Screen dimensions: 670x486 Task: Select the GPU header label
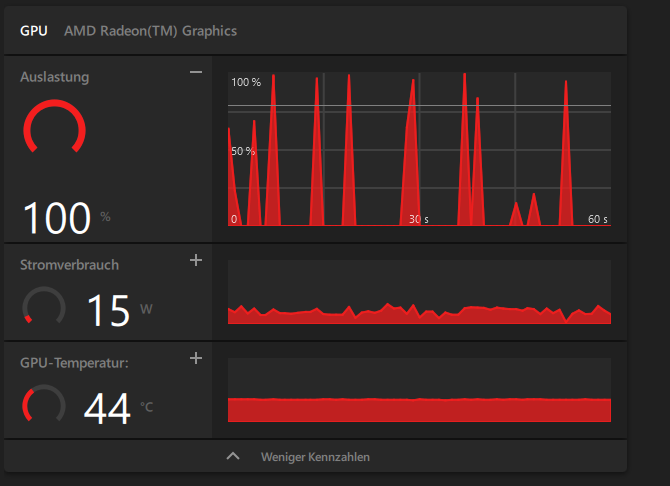(x=34, y=31)
